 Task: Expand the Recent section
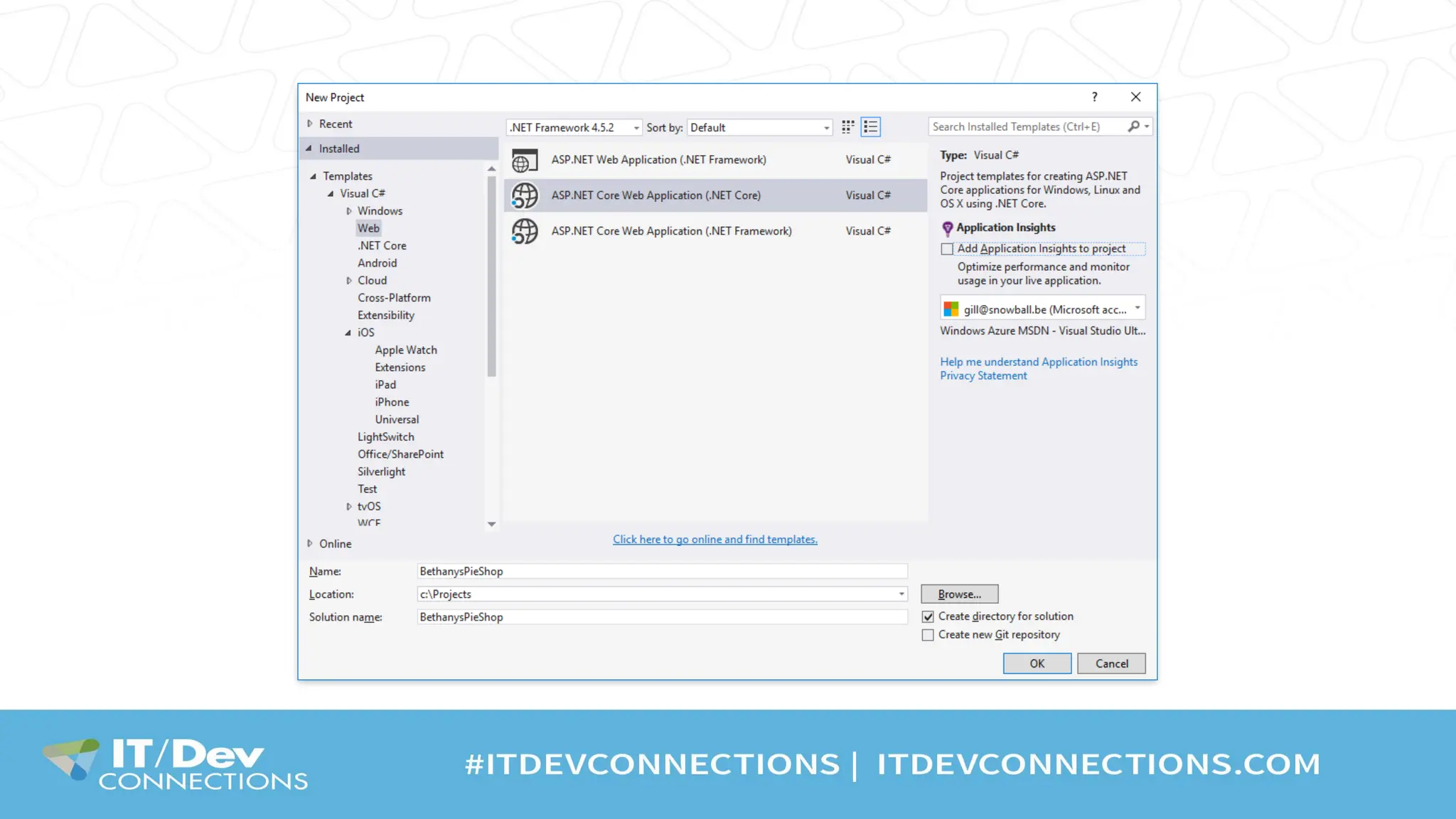pos(310,124)
